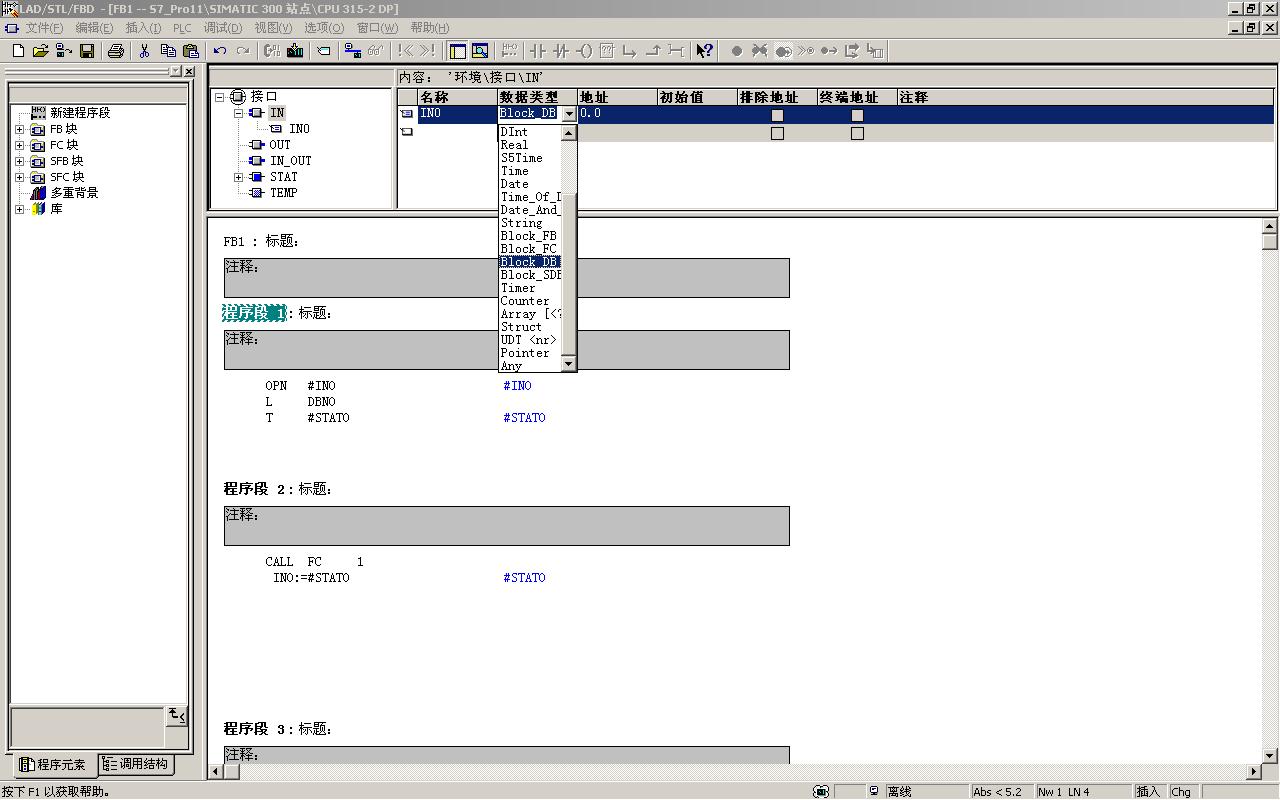Select Block_FB in the data type list

(x=529, y=236)
